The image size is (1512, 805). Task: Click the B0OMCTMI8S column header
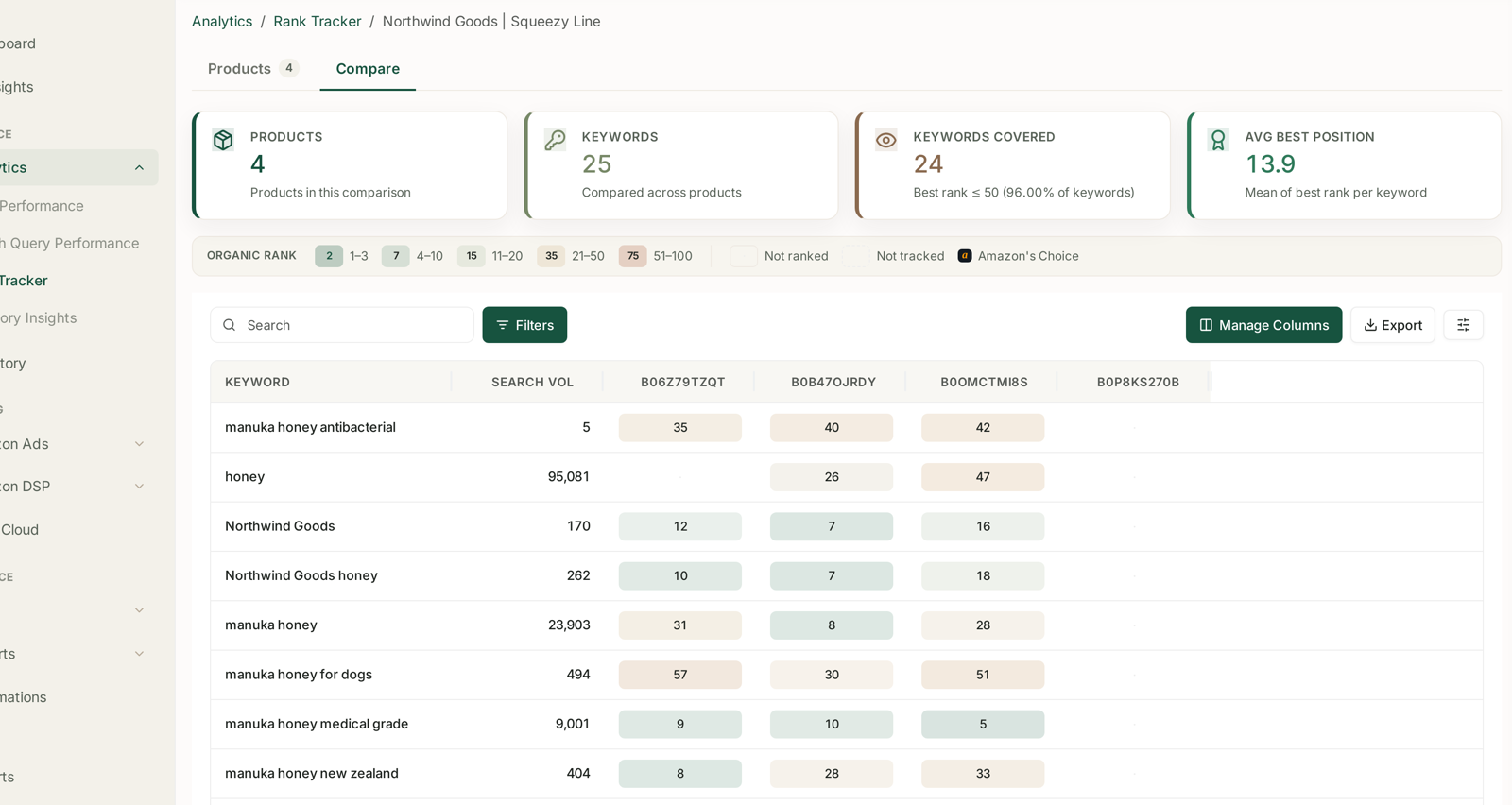click(984, 383)
